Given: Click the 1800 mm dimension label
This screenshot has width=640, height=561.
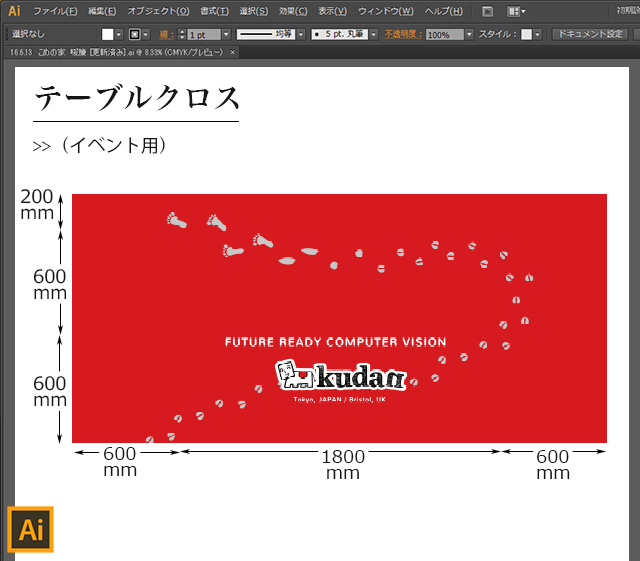Looking at the screenshot, I should (343, 465).
